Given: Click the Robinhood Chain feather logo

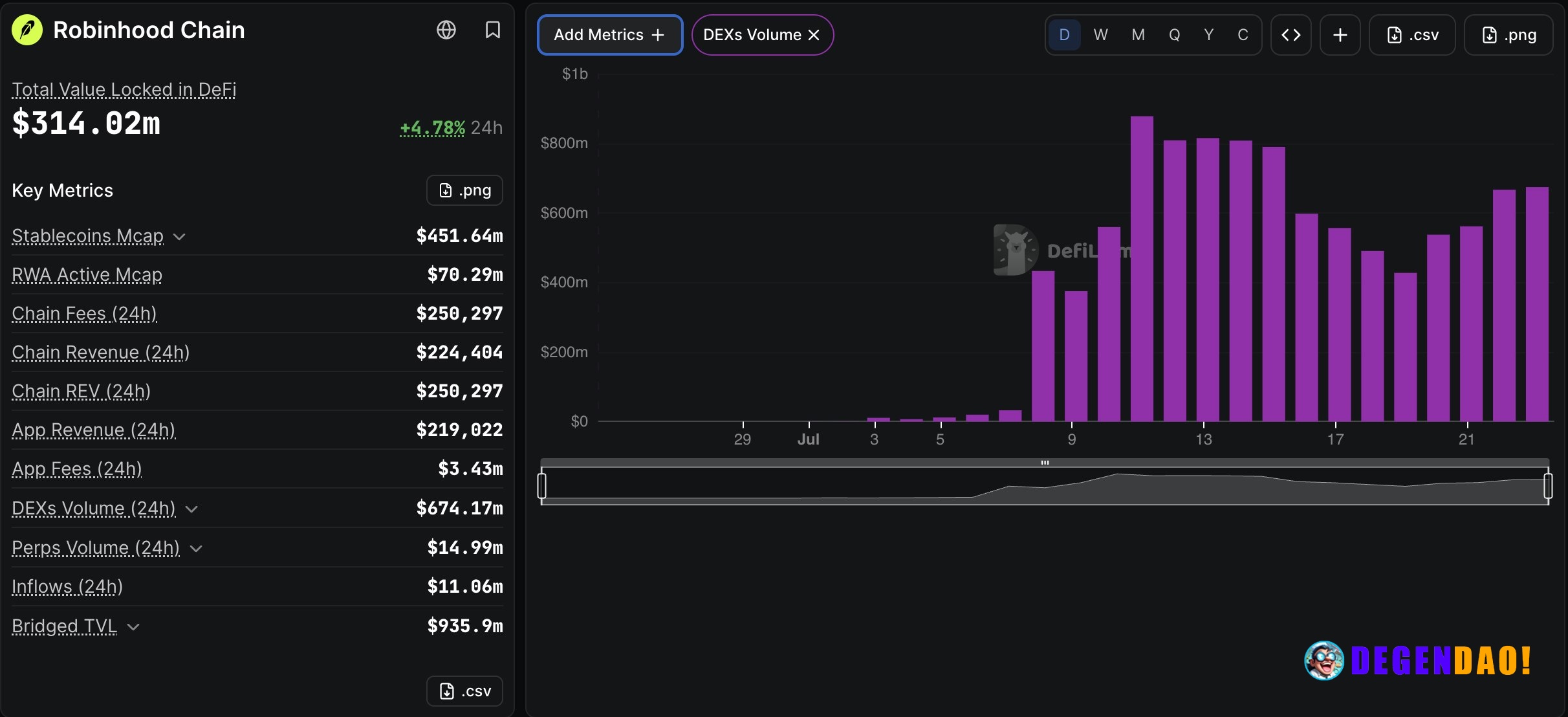Looking at the screenshot, I should click(27, 30).
